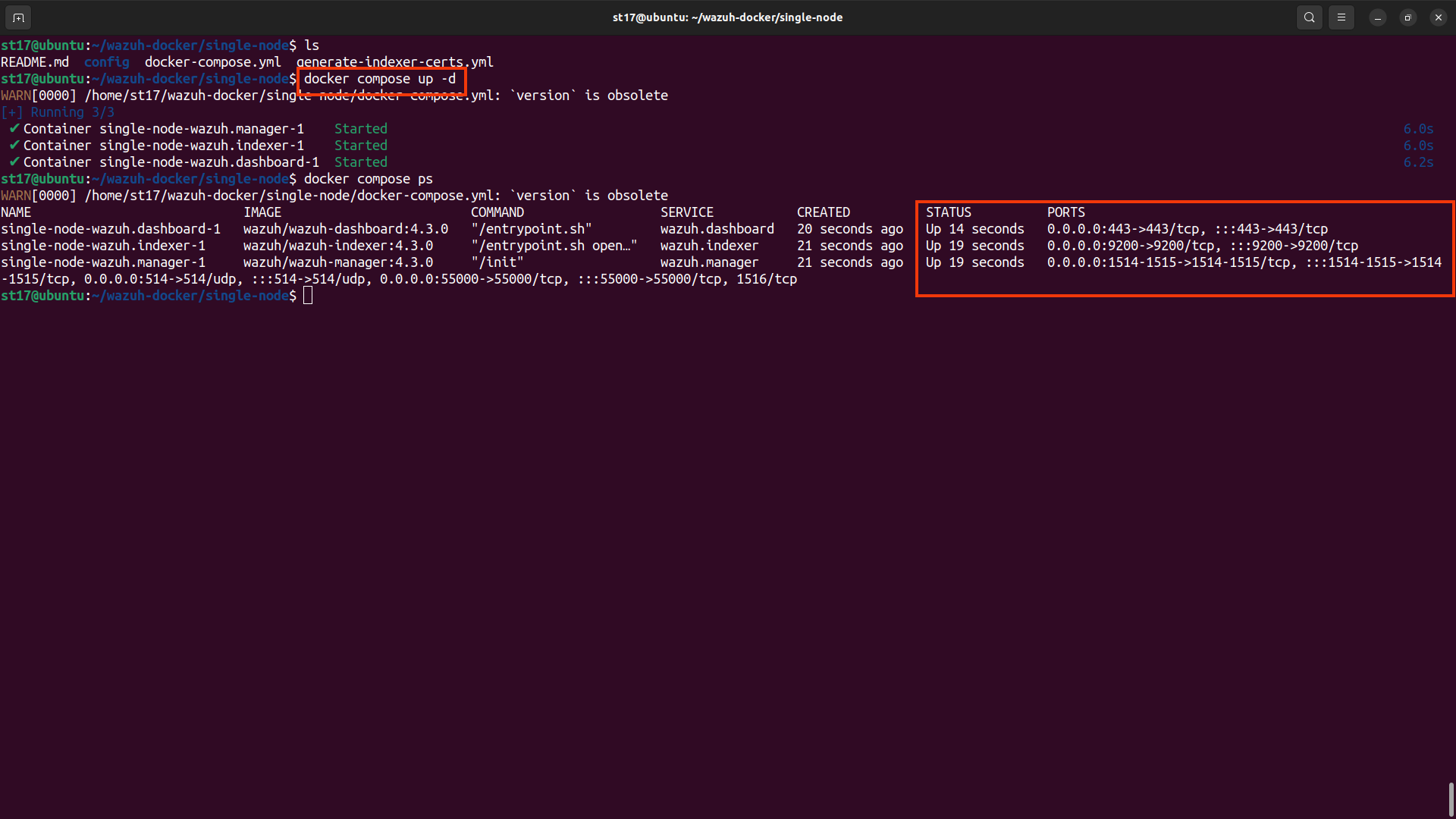Click the CREATED column header
The image size is (1456, 819).
(x=824, y=212)
